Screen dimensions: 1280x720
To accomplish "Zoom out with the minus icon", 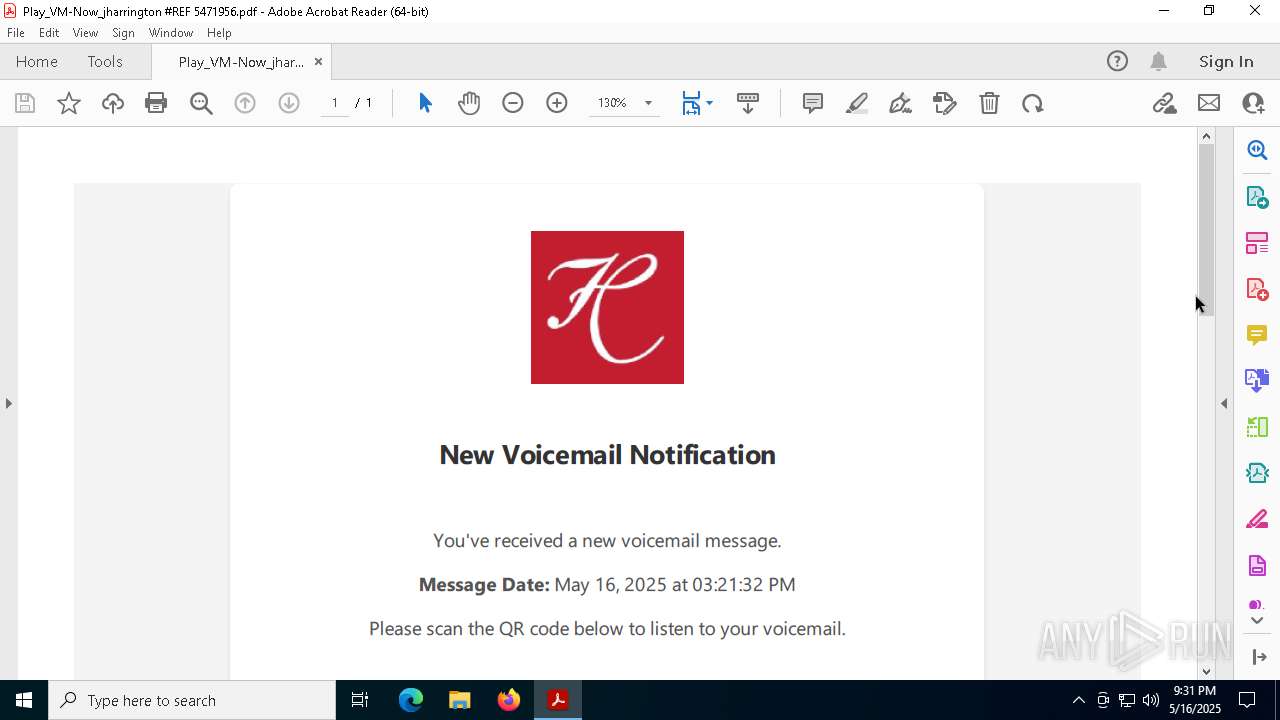I will pos(513,103).
